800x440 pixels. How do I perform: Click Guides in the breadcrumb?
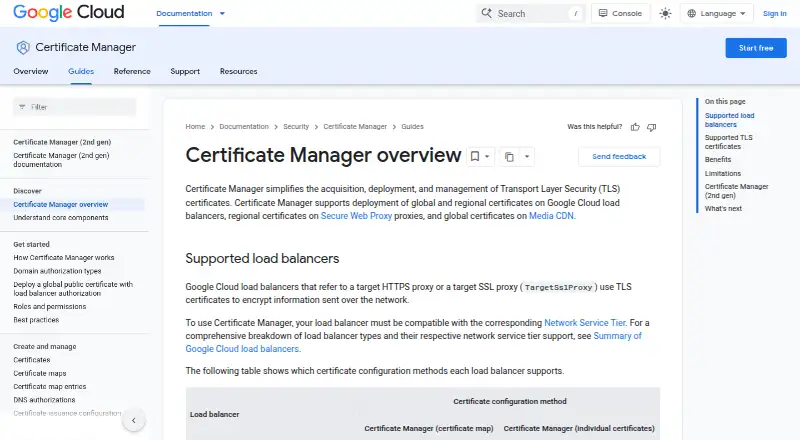coord(412,127)
